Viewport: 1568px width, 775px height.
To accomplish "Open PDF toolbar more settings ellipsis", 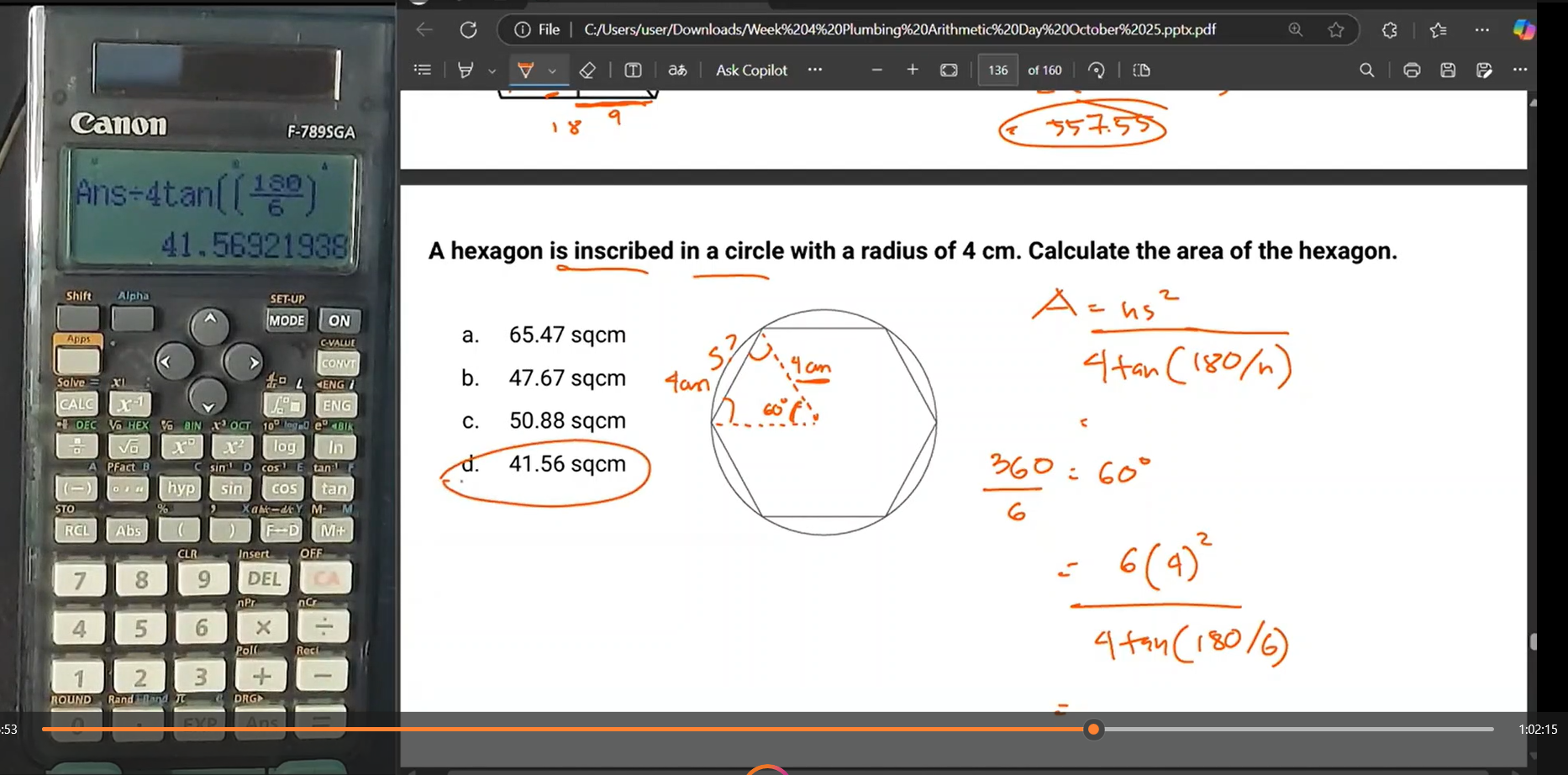I will coord(1520,70).
